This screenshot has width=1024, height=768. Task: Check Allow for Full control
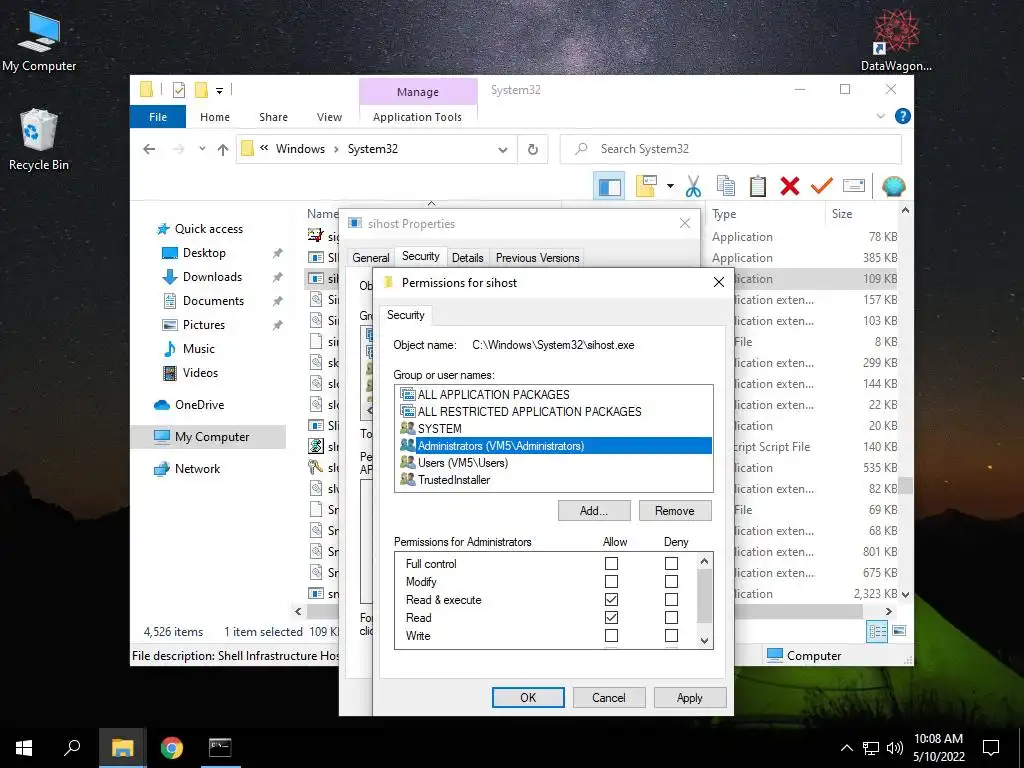pos(611,563)
